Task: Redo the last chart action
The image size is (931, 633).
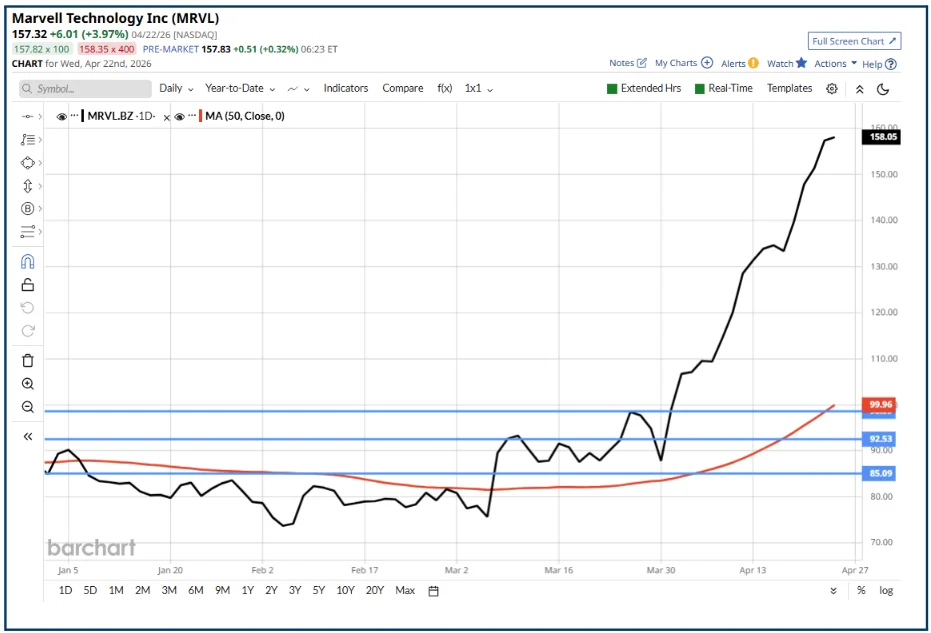Action: point(27,331)
